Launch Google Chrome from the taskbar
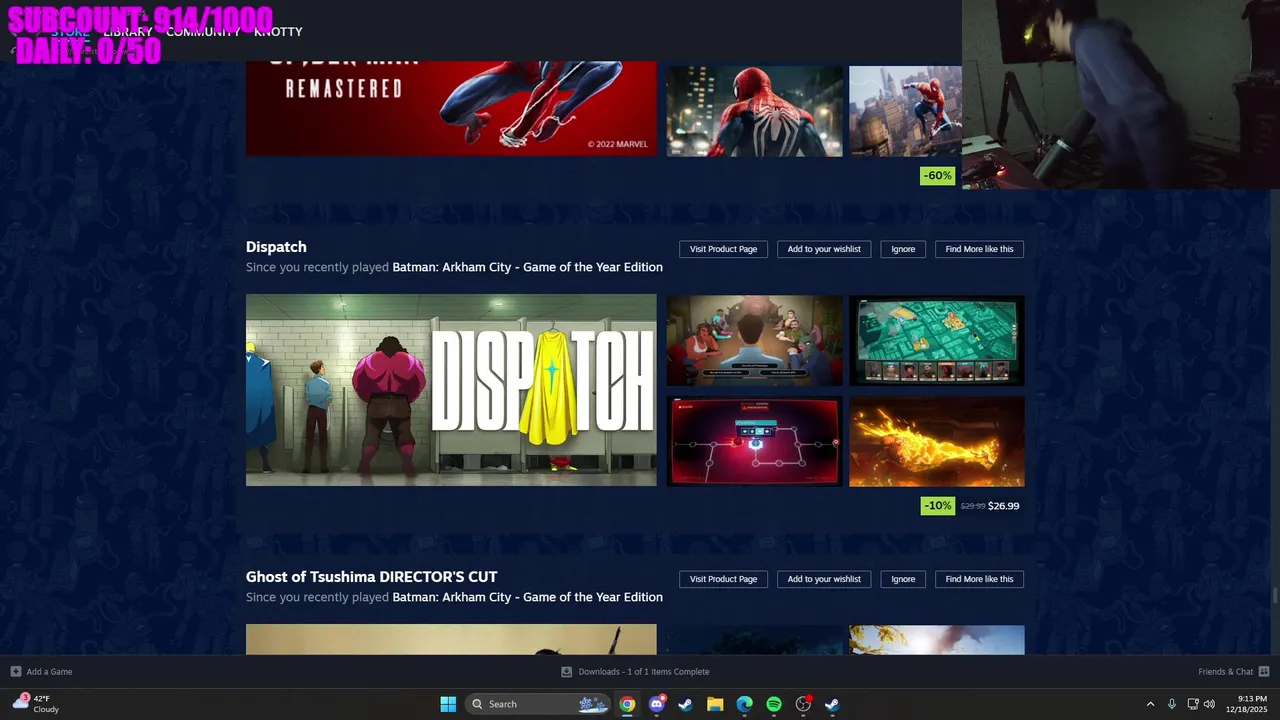The height and width of the screenshot is (720, 1280). pos(627,704)
